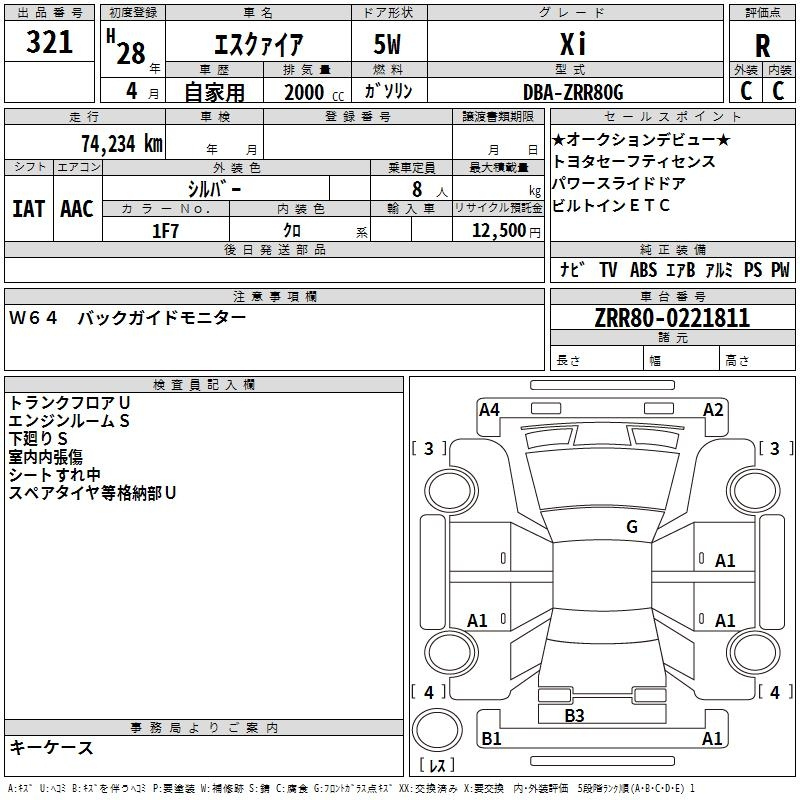This screenshot has width=800, height=800.
Task: Click the mileage value 74,234 km
Action: (121, 143)
